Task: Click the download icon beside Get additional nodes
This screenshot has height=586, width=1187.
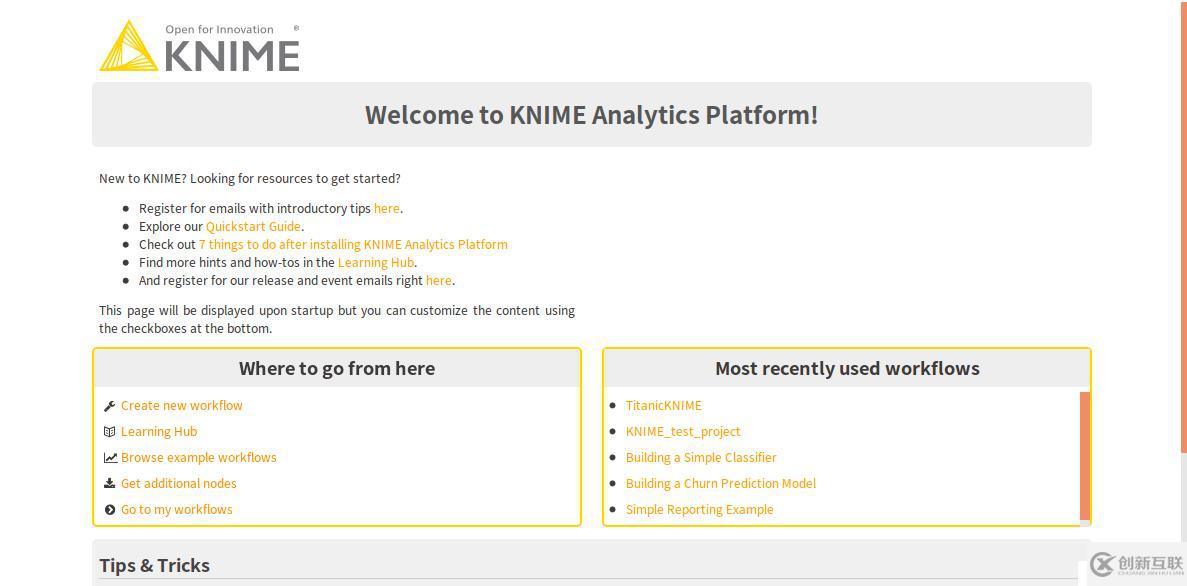Action: [109, 484]
